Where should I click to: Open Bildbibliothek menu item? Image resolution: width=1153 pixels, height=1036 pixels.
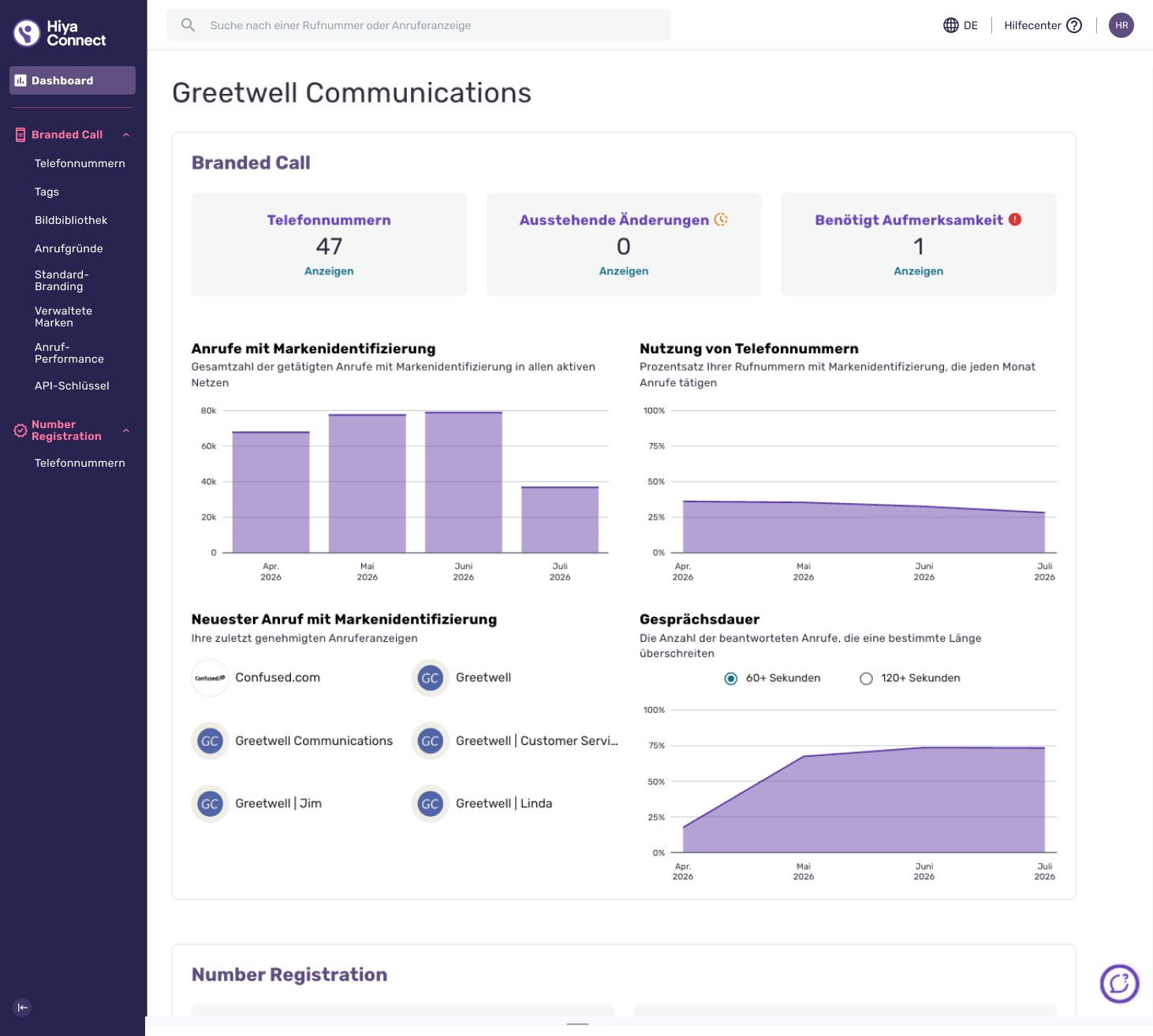pos(71,220)
